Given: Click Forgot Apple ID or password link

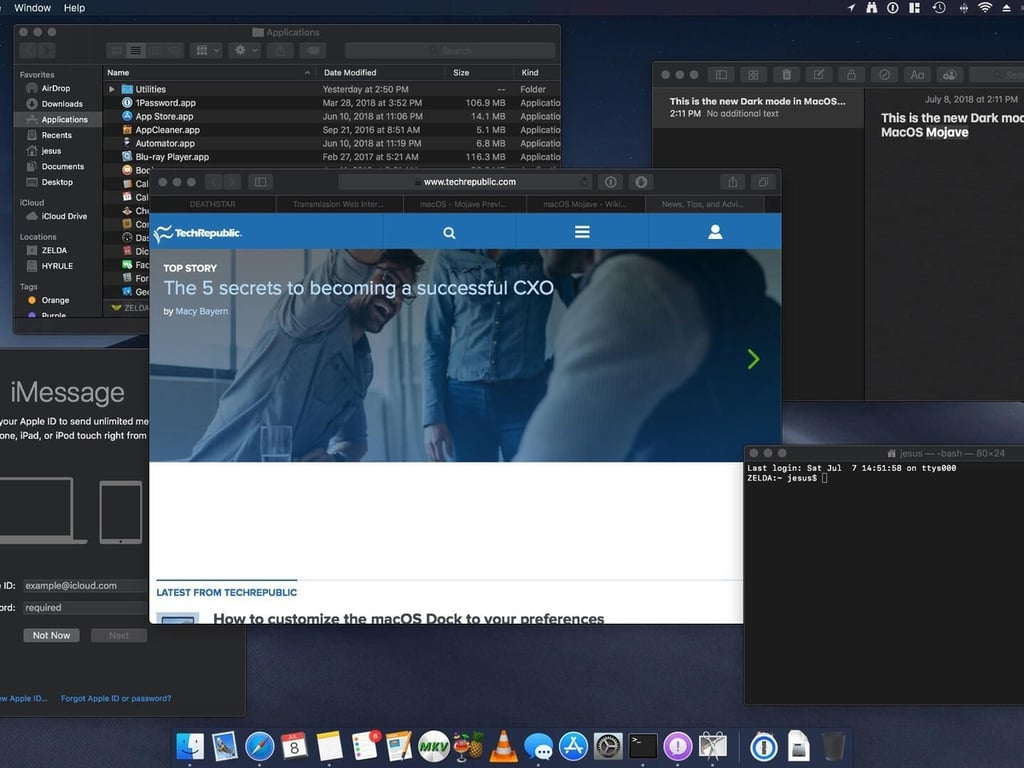Looking at the screenshot, I should pos(116,698).
